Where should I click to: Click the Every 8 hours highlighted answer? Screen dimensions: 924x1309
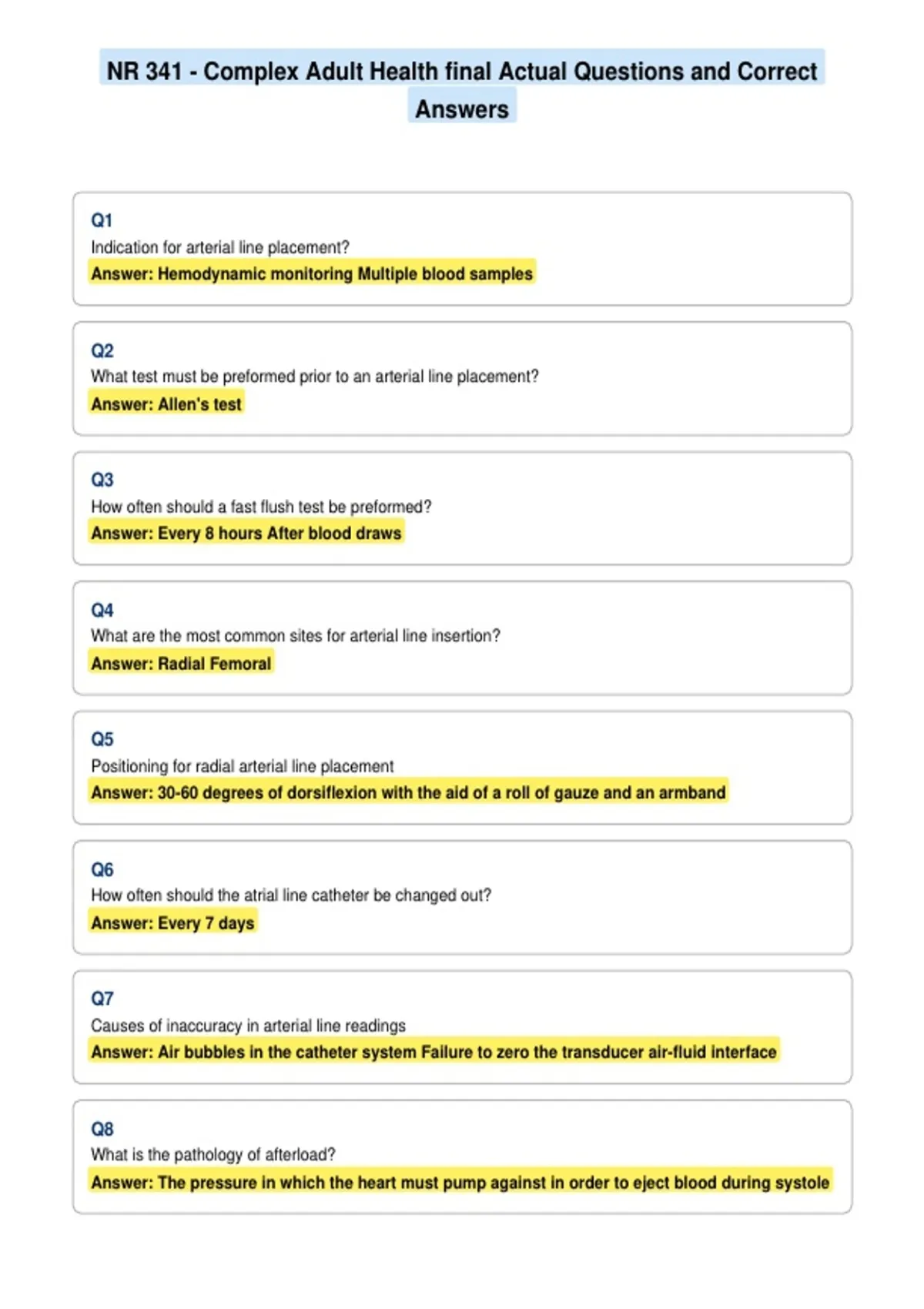246,533
